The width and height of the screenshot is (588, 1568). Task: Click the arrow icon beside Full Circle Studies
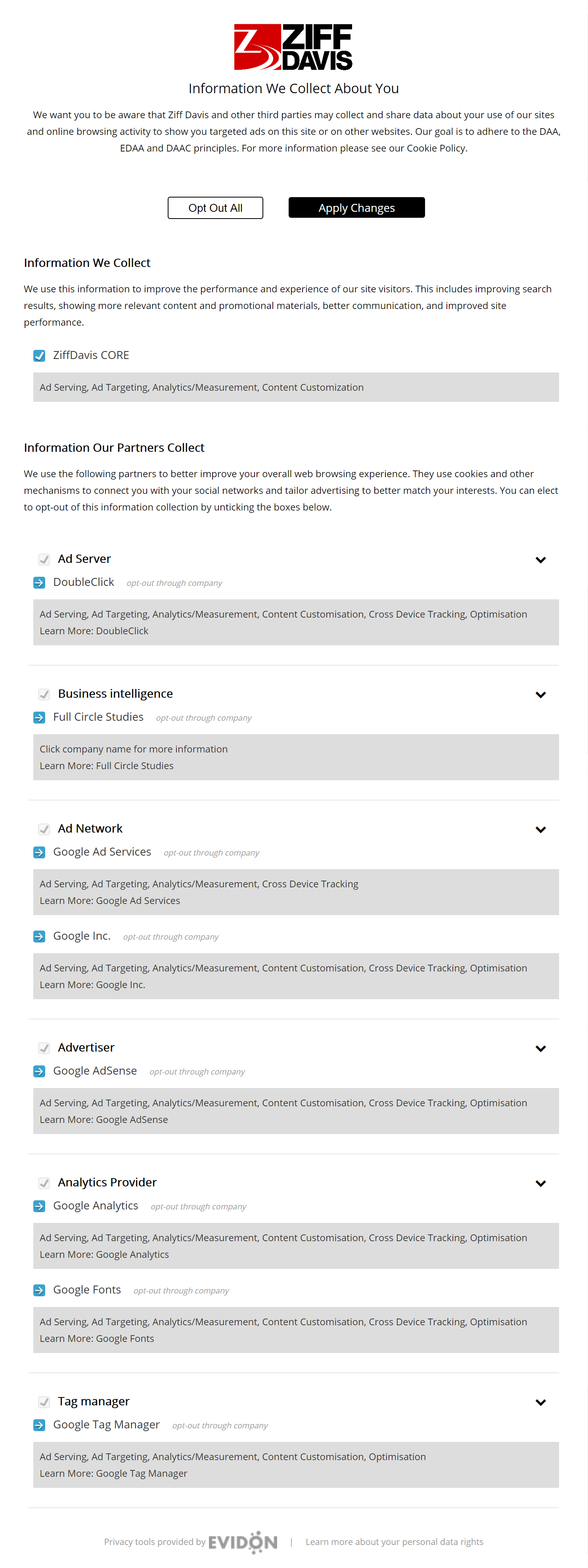(x=39, y=718)
